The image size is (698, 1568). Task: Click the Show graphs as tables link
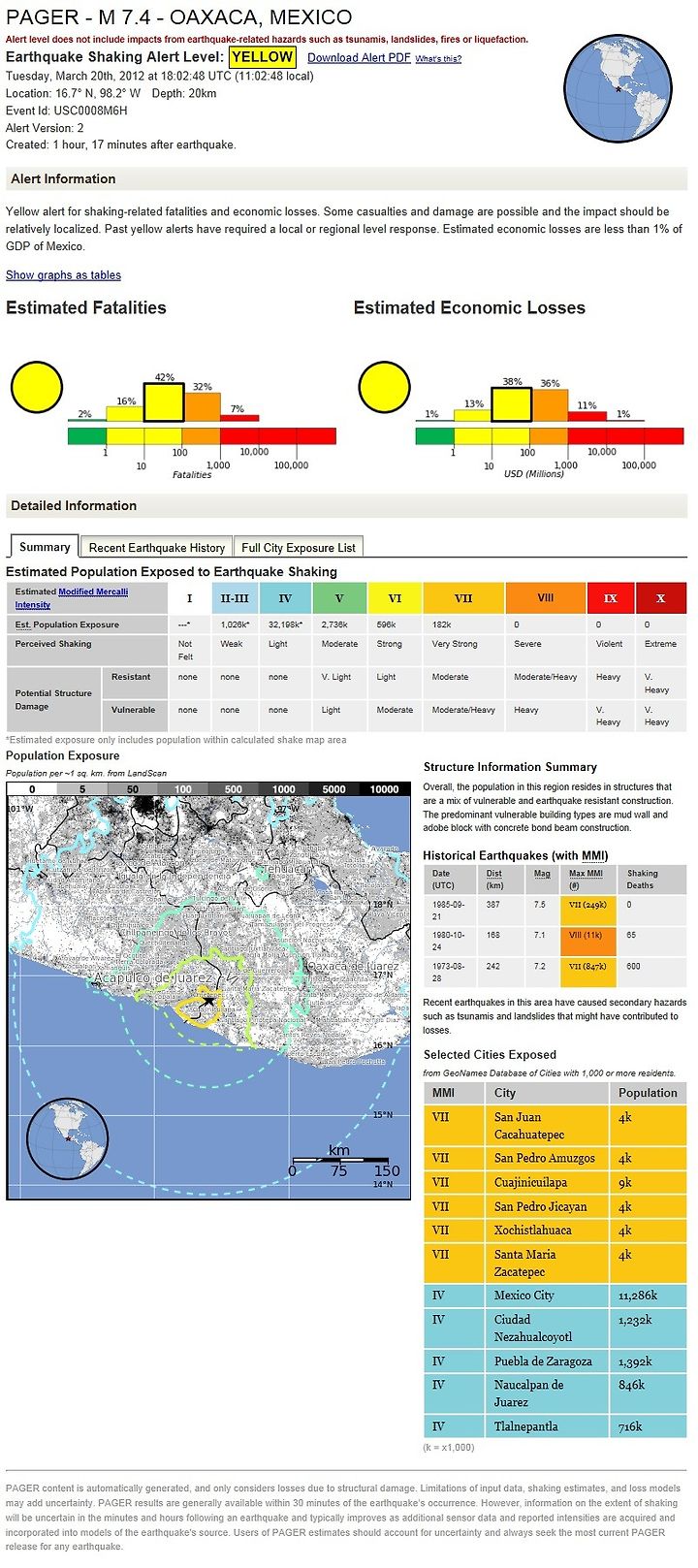click(63, 274)
